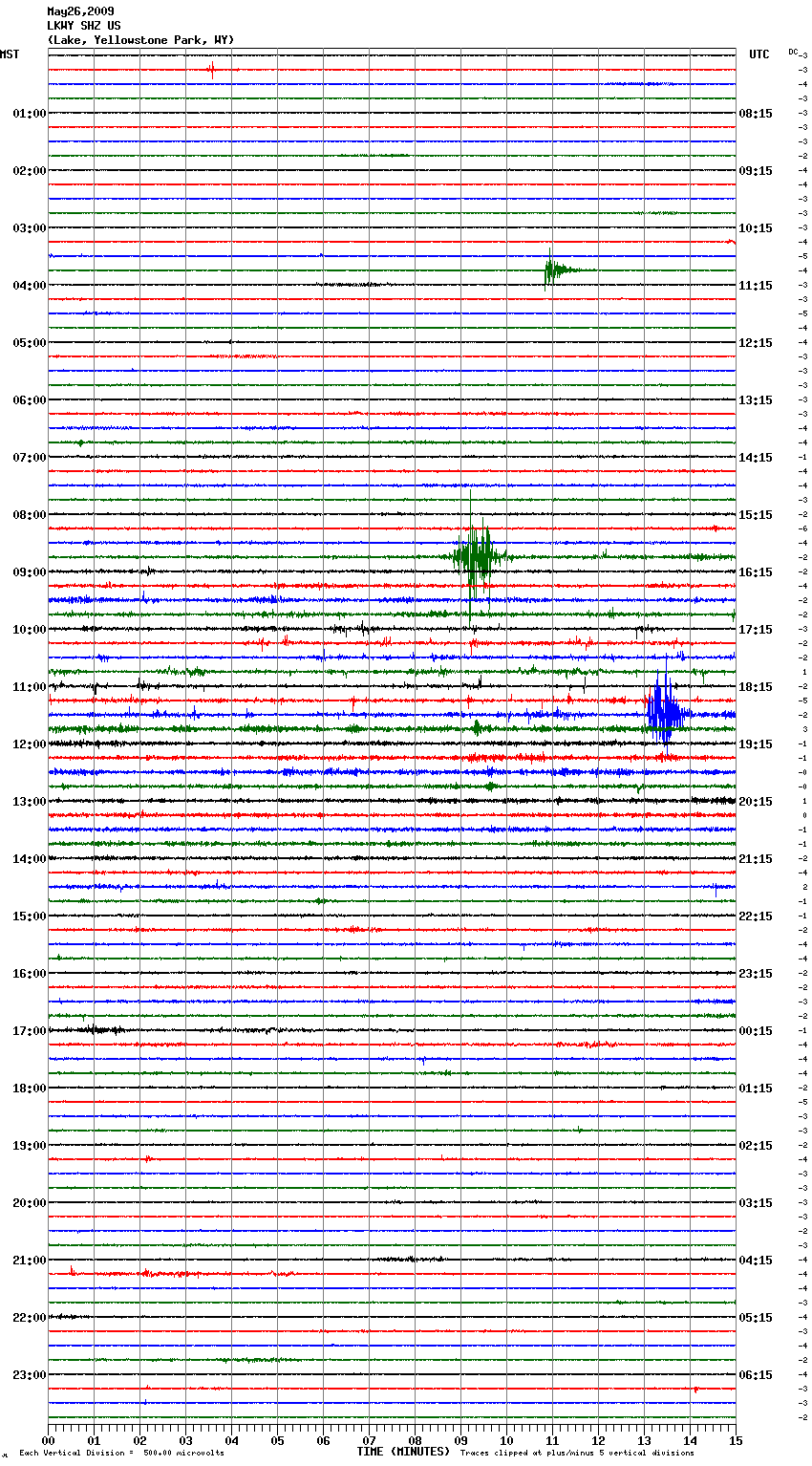Click "Each Vertical Division = 500.00 microvolts" note
The width and height of the screenshot is (812, 1466).
coord(121,1454)
